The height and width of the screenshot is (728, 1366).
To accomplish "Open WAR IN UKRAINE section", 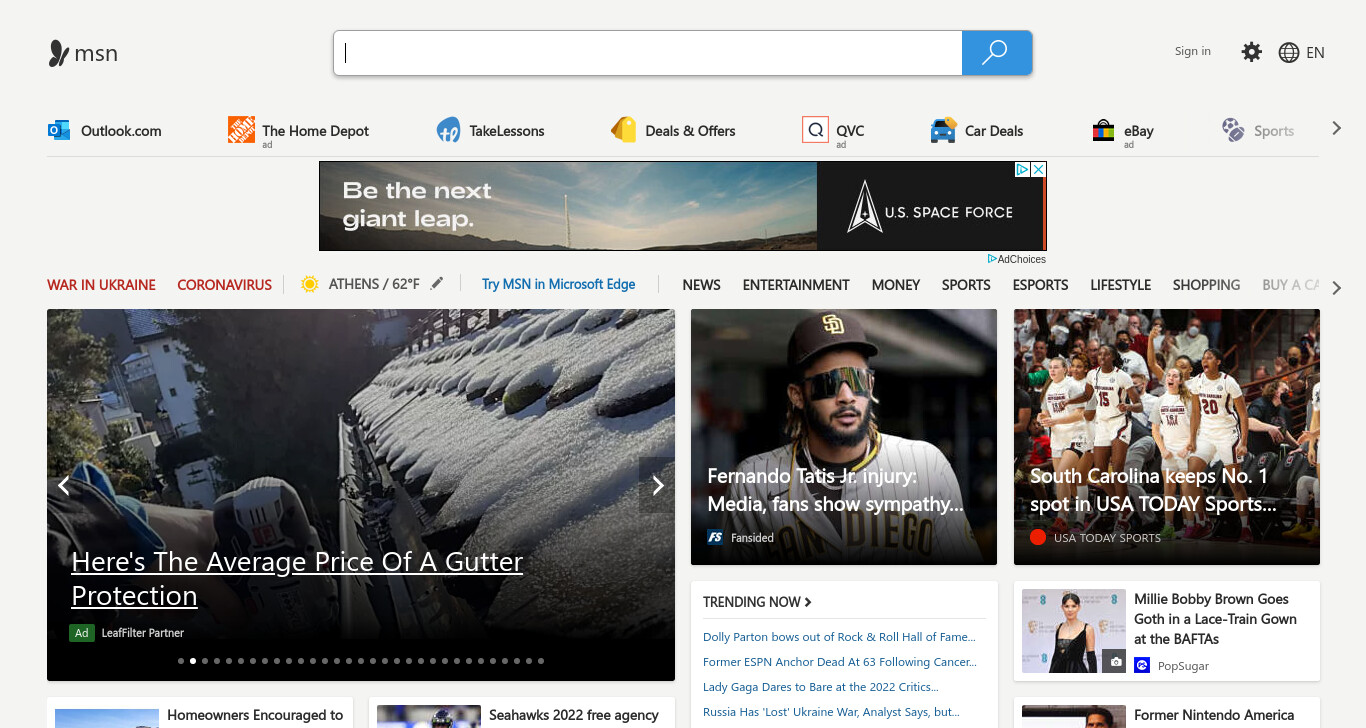I will [x=101, y=285].
